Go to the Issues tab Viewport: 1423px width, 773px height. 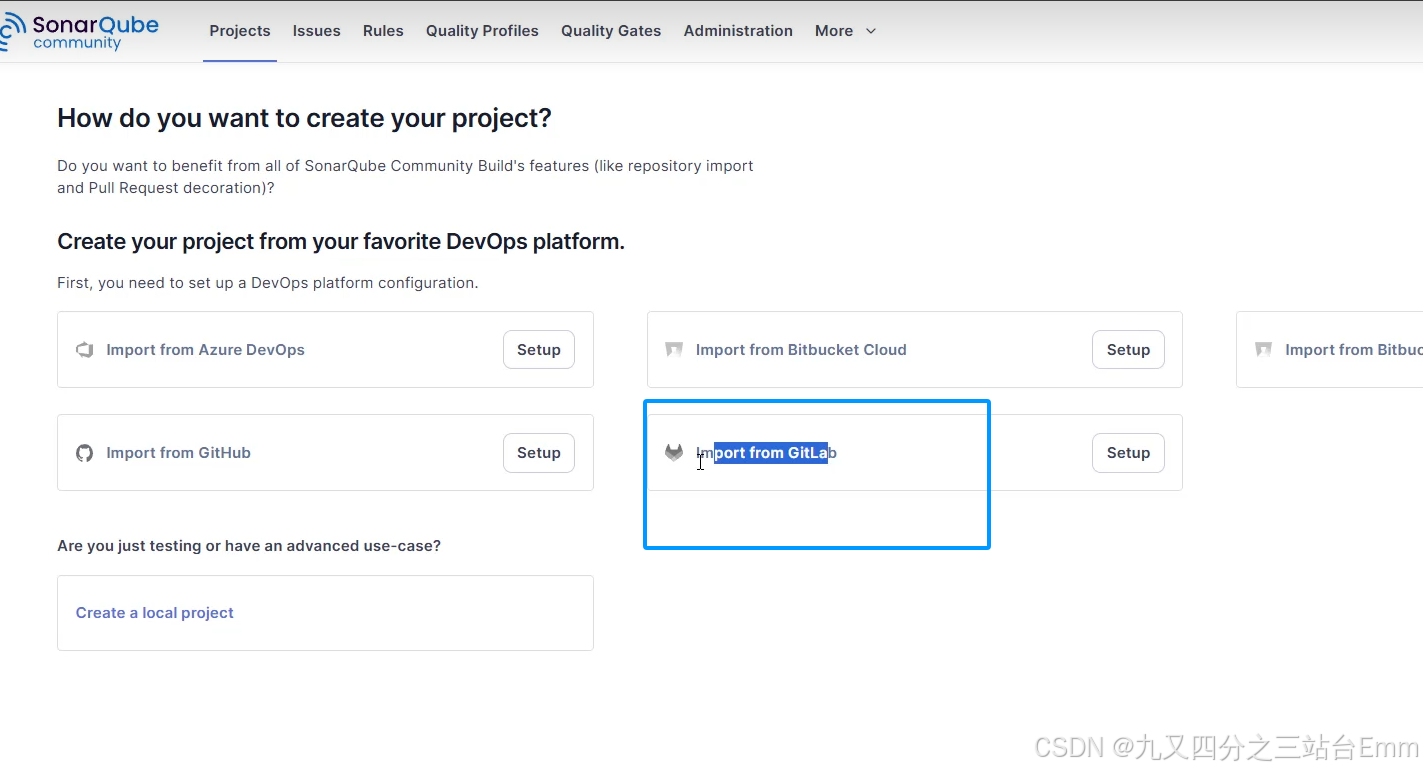(317, 31)
